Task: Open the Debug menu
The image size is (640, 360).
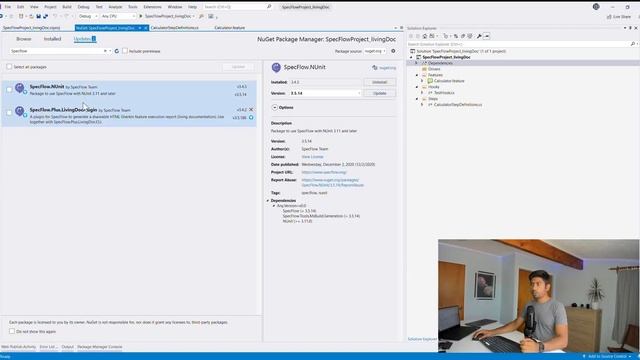Action: pos(83,7)
